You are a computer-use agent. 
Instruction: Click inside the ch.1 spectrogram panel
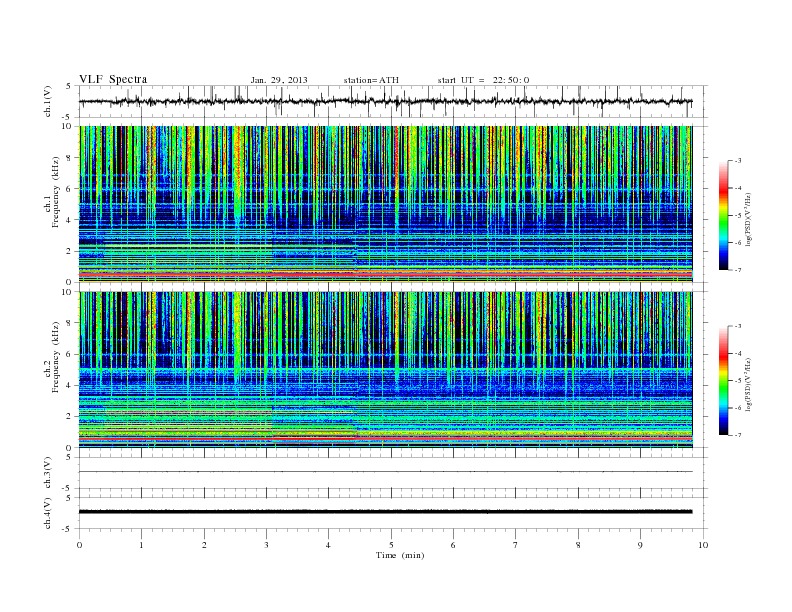coord(385,204)
